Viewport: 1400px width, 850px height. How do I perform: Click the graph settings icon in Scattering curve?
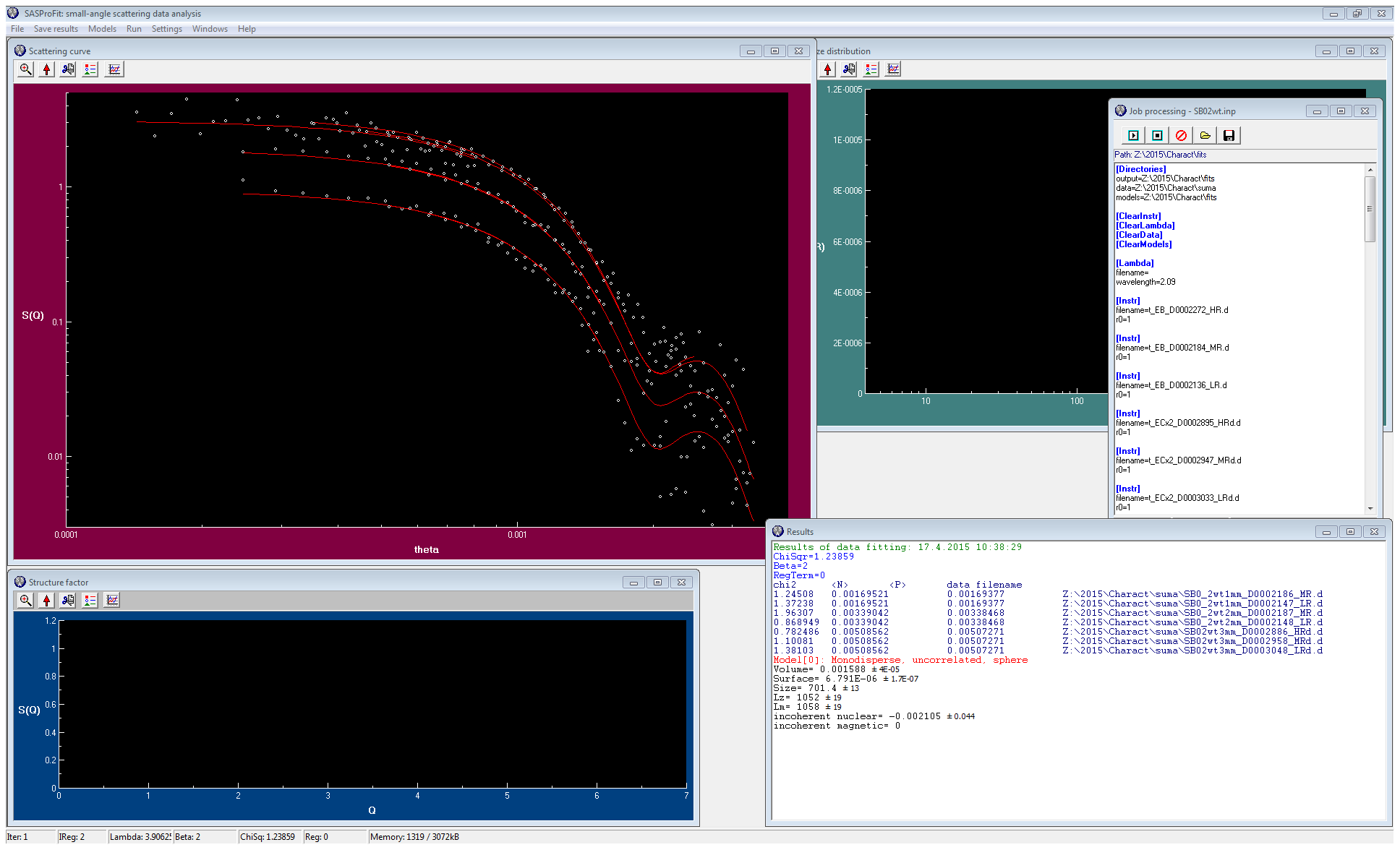coord(114,69)
